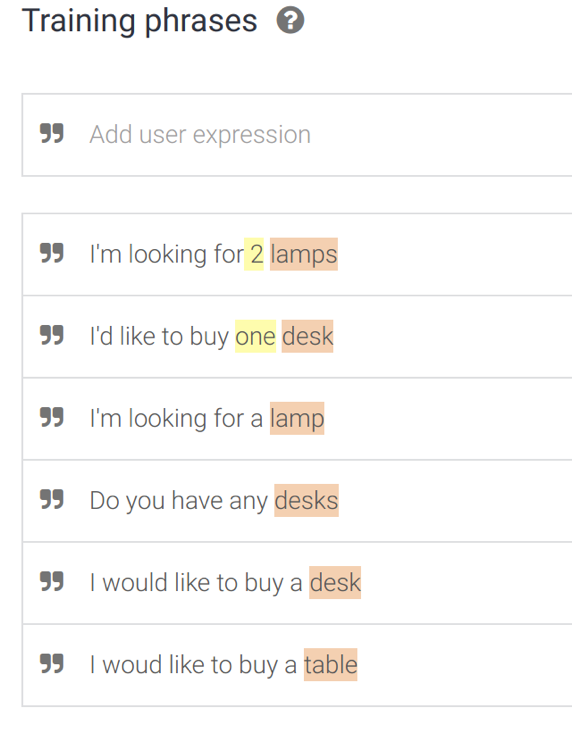
Task: Click quote icon next to '2 lamps' phrase
Action: point(52,253)
